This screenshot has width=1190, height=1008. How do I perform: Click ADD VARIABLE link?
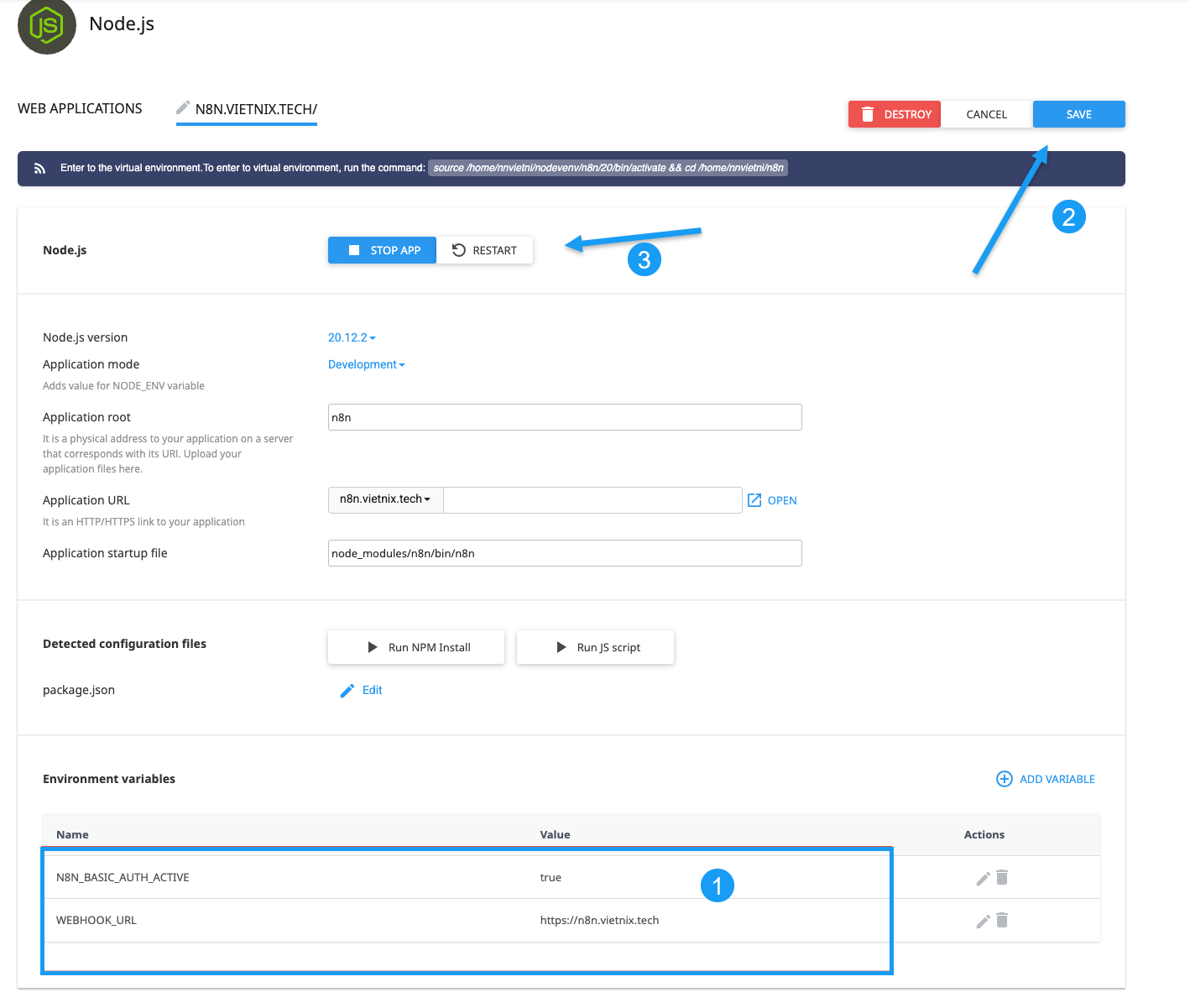[x=1057, y=779]
